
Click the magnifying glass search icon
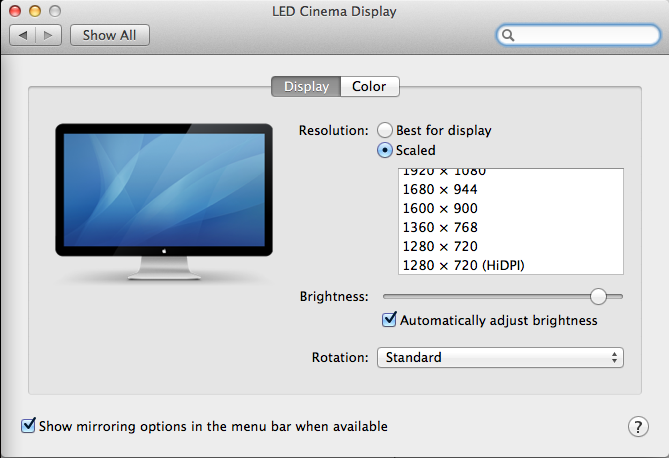[x=508, y=35]
